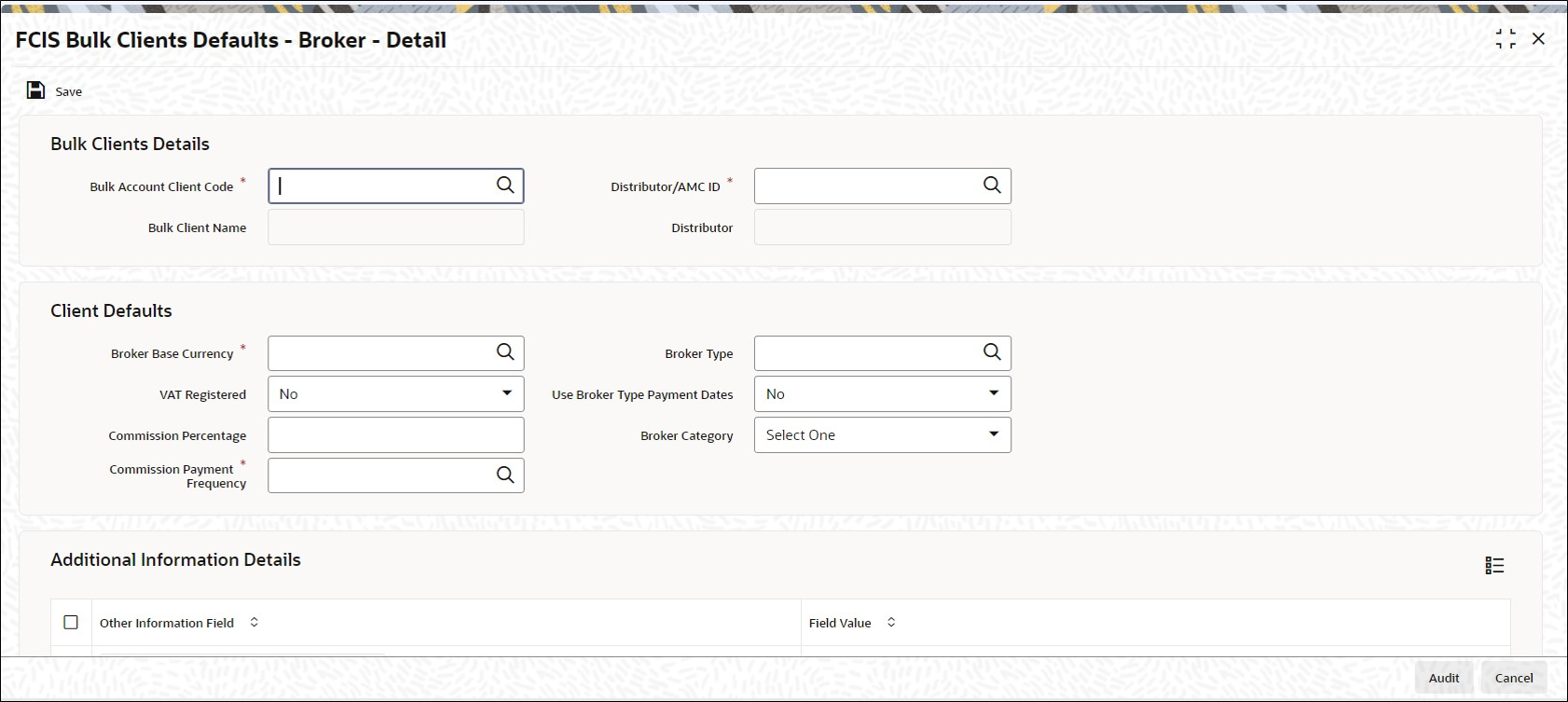1568x702 pixels.
Task: Click the Additional Information Details heading
Action: point(175,559)
